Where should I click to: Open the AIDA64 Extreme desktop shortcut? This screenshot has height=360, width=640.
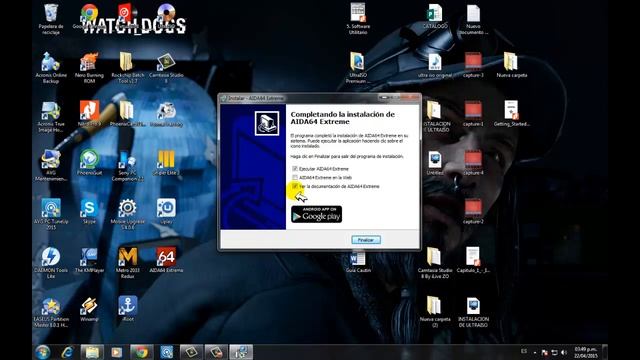tap(166, 260)
